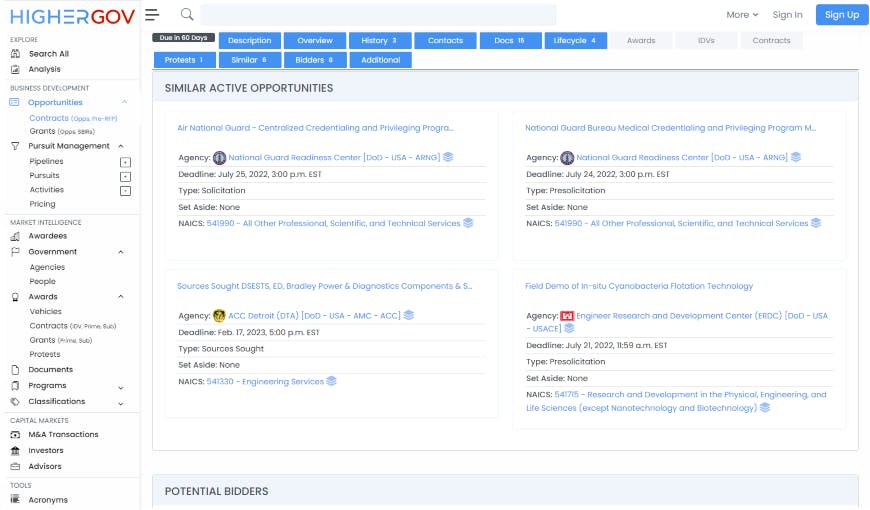Collapse the Pursuit Management section
The width and height of the screenshot is (870, 510).
coord(121,146)
